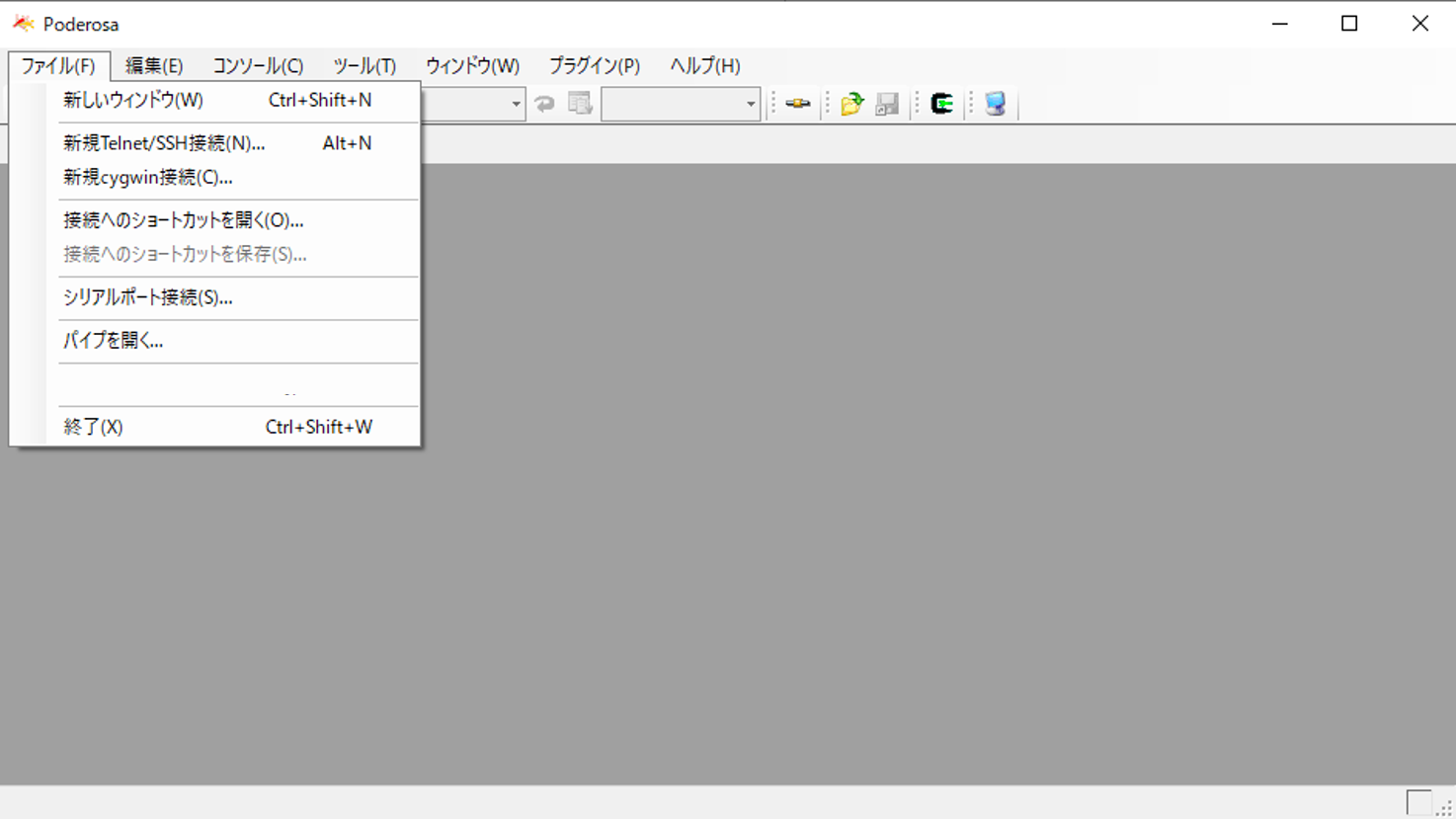Click the open shortcut folder icon
The image size is (1456, 819).
(x=851, y=104)
